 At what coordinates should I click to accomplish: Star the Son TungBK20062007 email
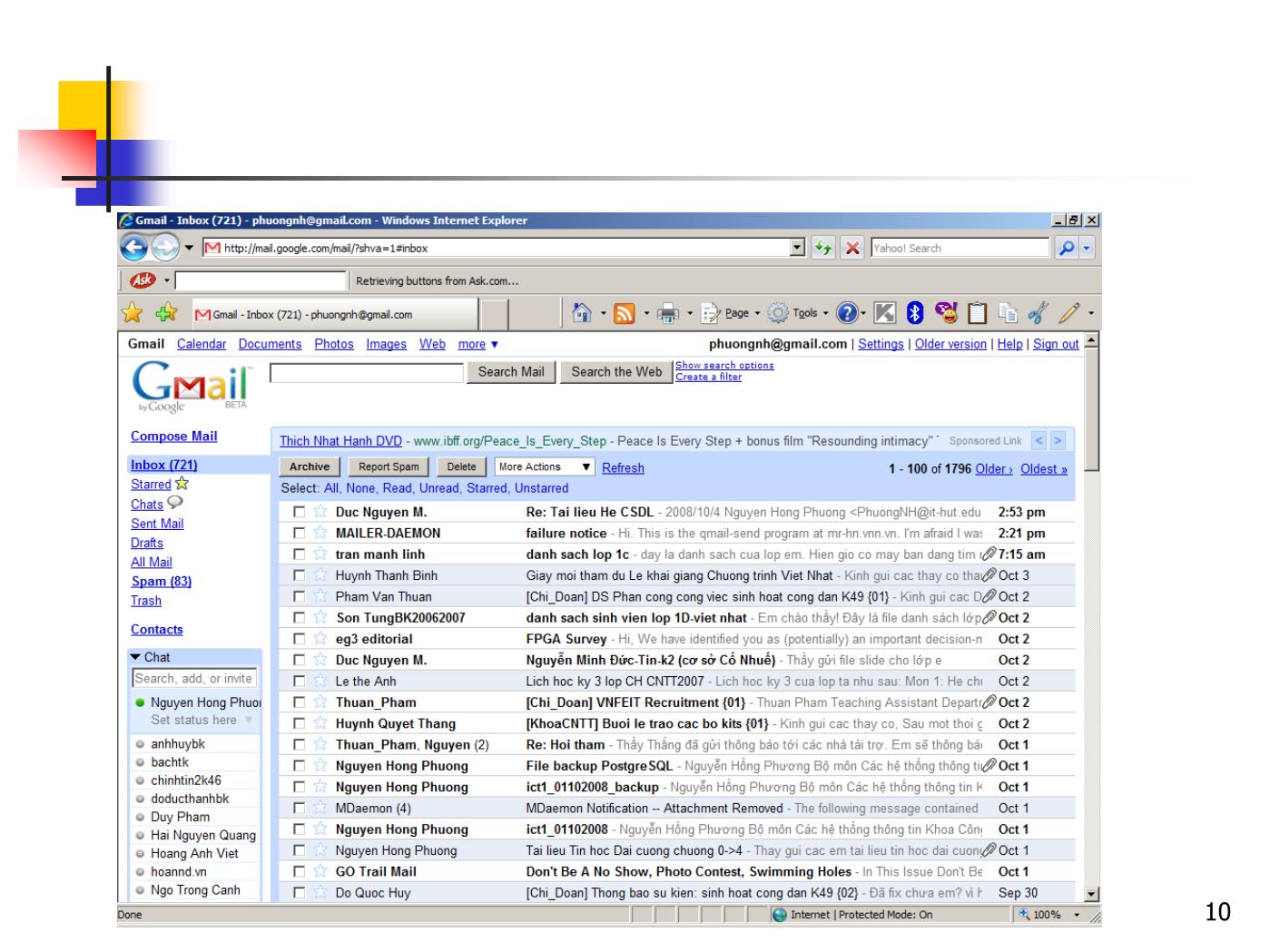(x=320, y=617)
